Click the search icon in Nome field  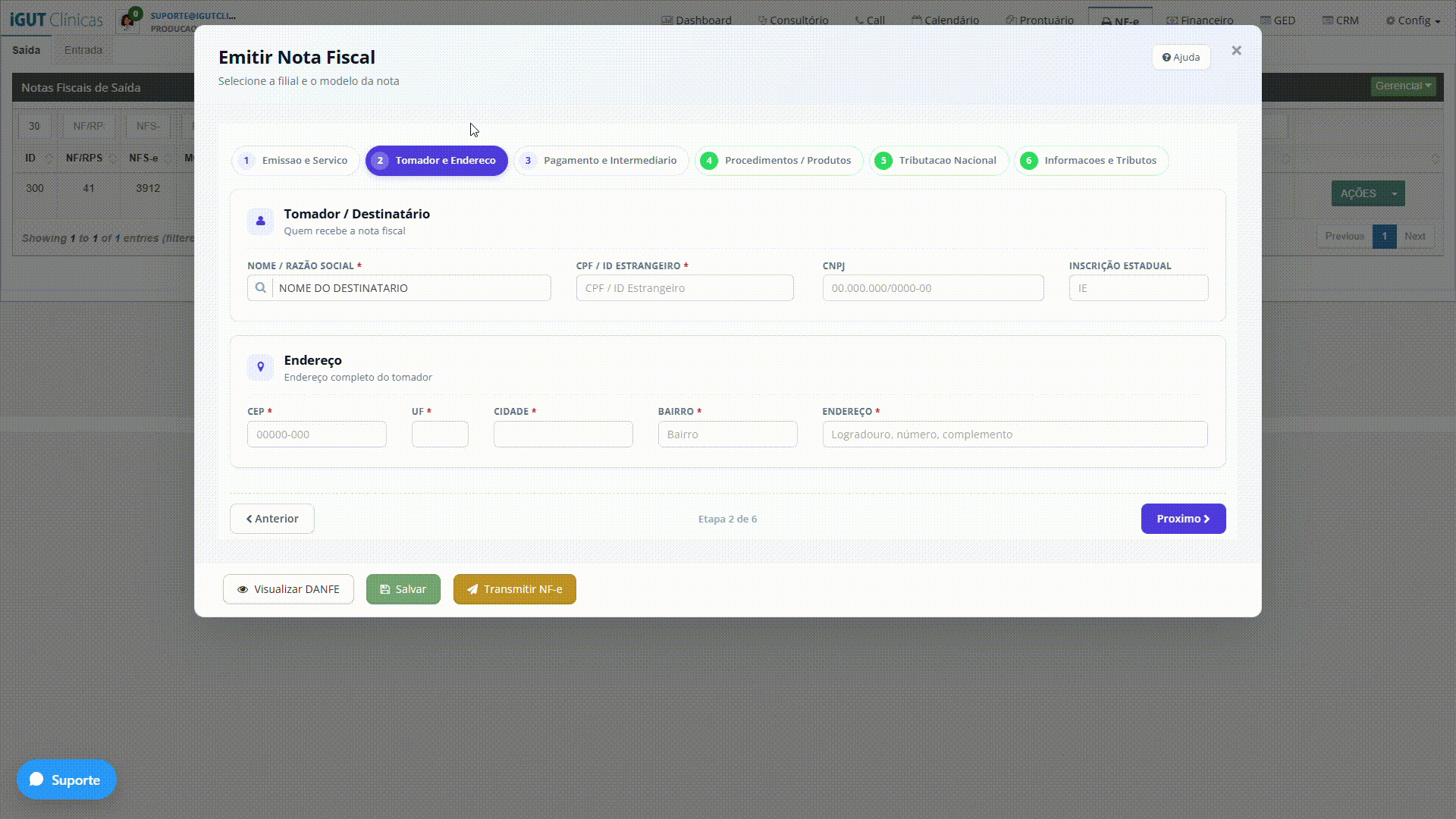click(x=260, y=288)
